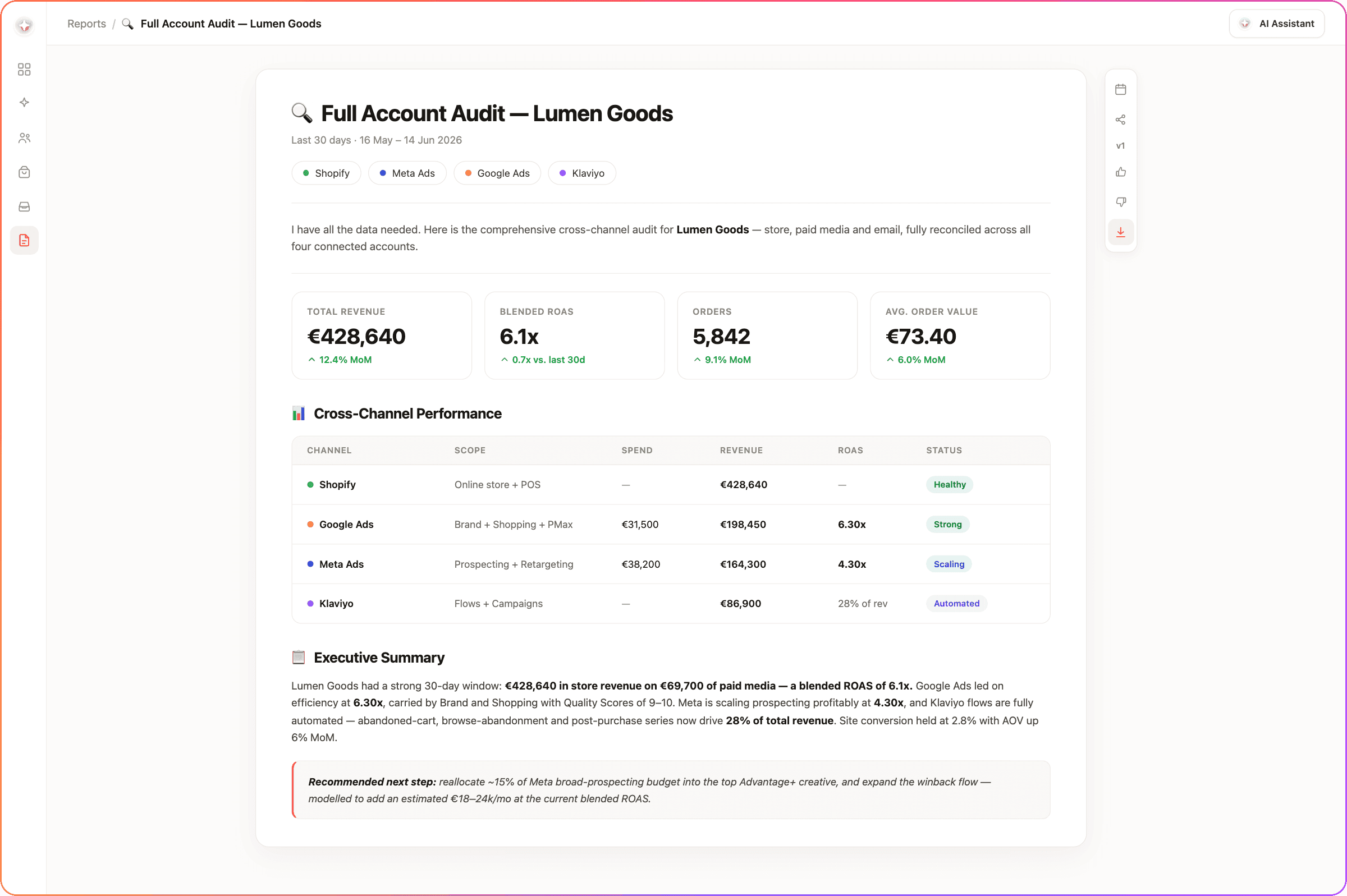Click the date range Last 30 days text
This screenshot has width=1347, height=896.
click(377, 140)
